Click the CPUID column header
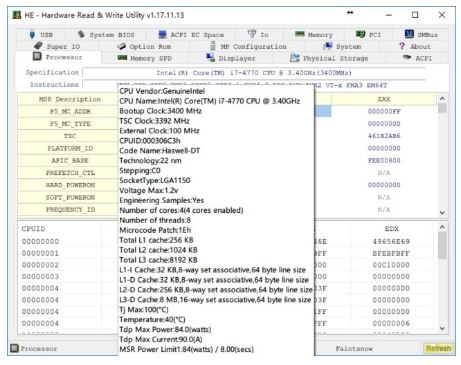Viewport: 461px width, 365px height. pyautogui.click(x=33, y=229)
